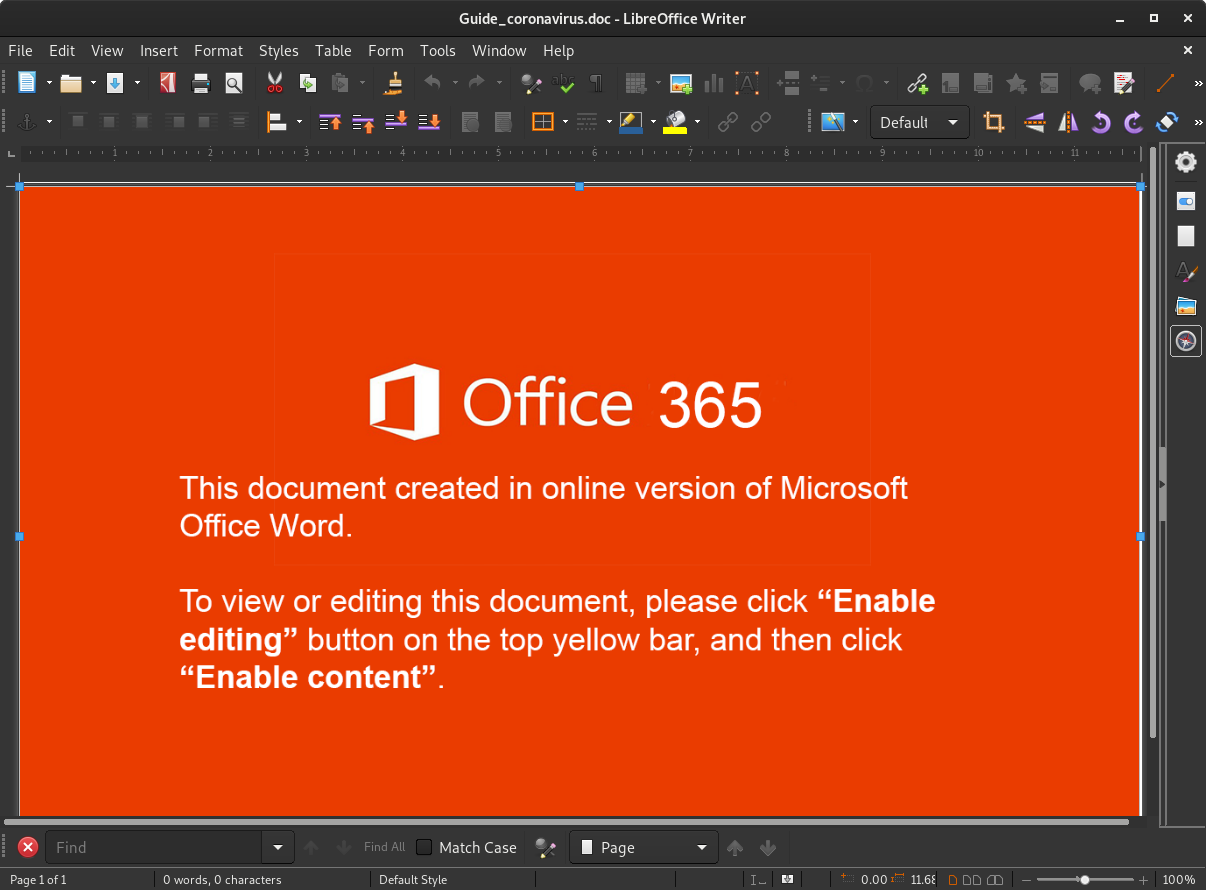Open the Help menu
This screenshot has height=890, width=1206.
click(x=558, y=50)
